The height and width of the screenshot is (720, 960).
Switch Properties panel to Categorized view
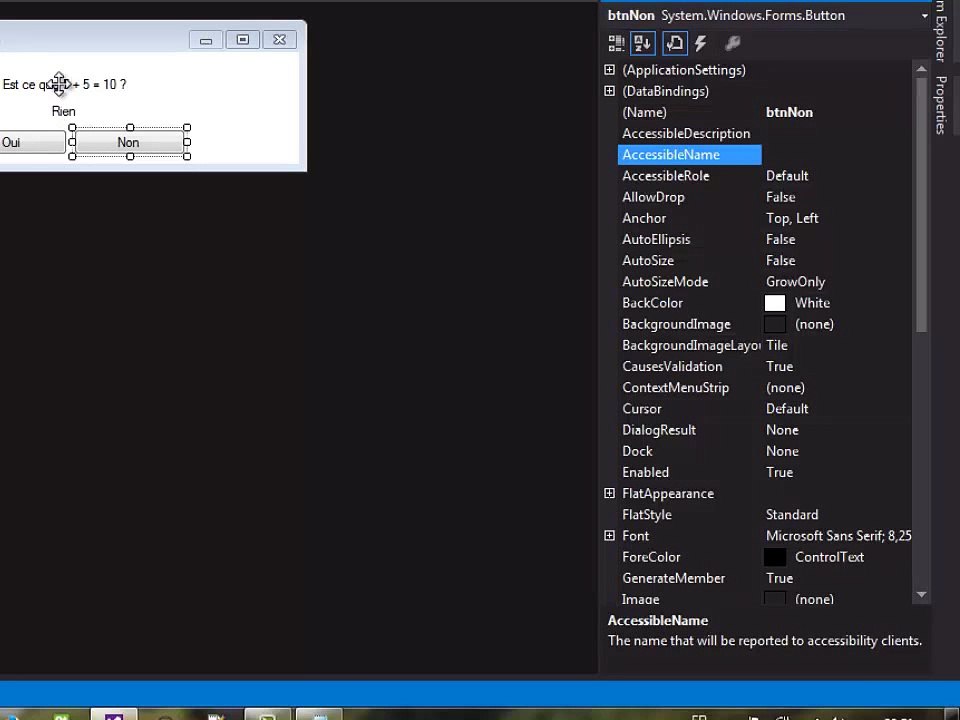click(616, 43)
